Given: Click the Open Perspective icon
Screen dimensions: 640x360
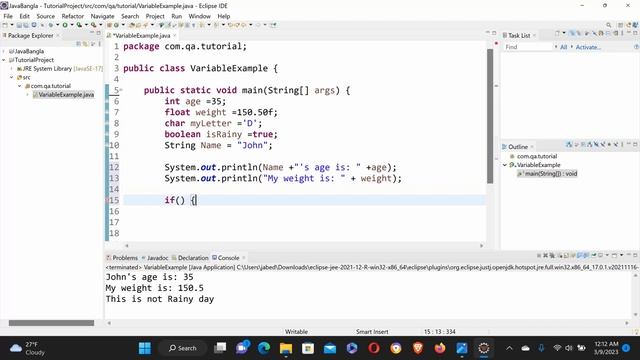Looking at the screenshot, I should tap(620, 25).
